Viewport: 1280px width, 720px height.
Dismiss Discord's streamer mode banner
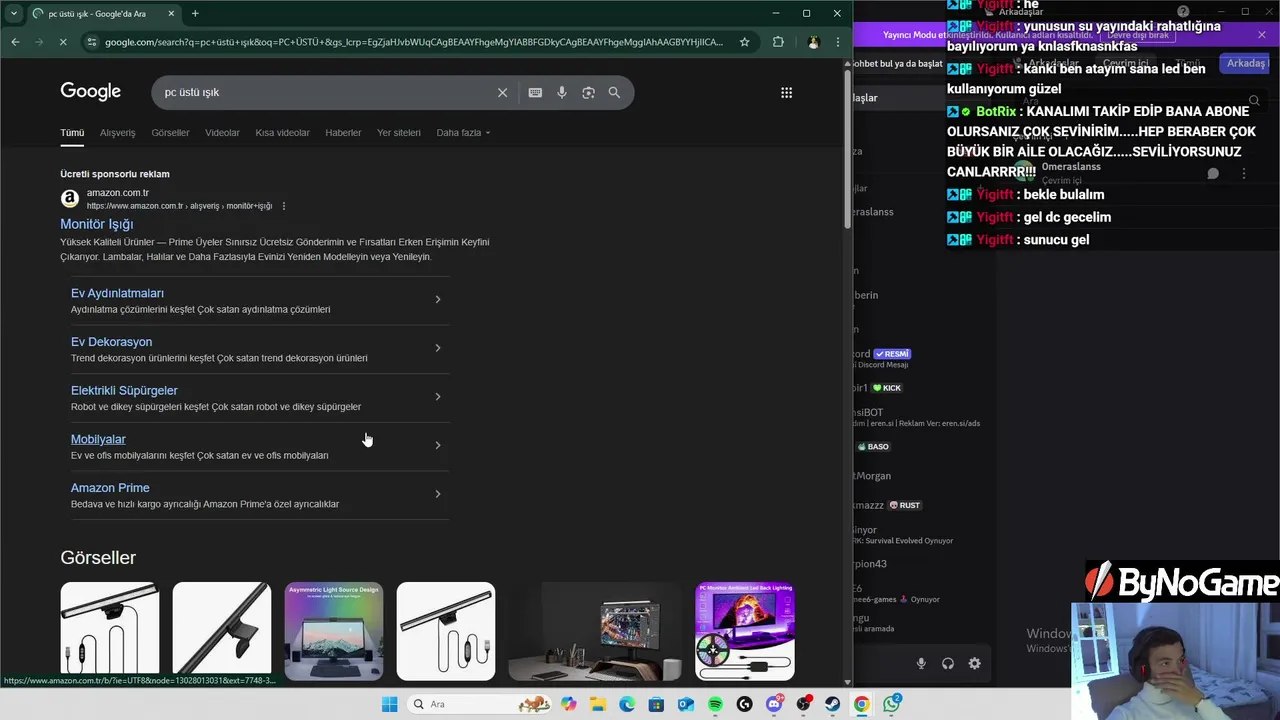coord(1262,35)
